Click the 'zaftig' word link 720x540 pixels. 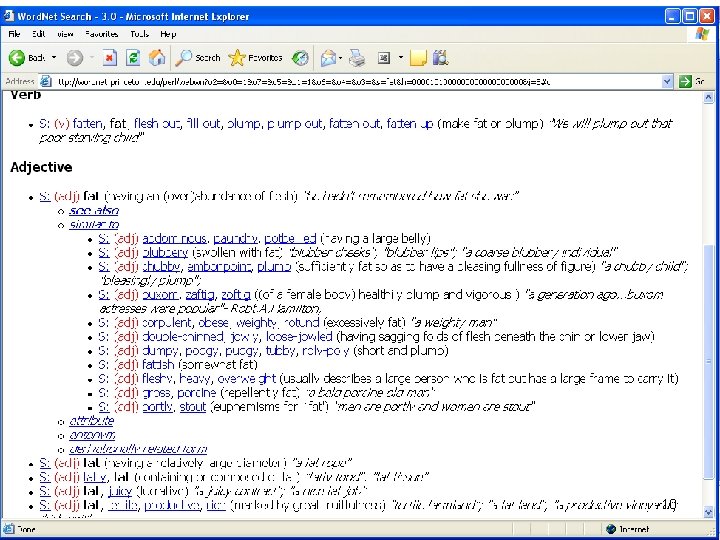coord(200,294)
